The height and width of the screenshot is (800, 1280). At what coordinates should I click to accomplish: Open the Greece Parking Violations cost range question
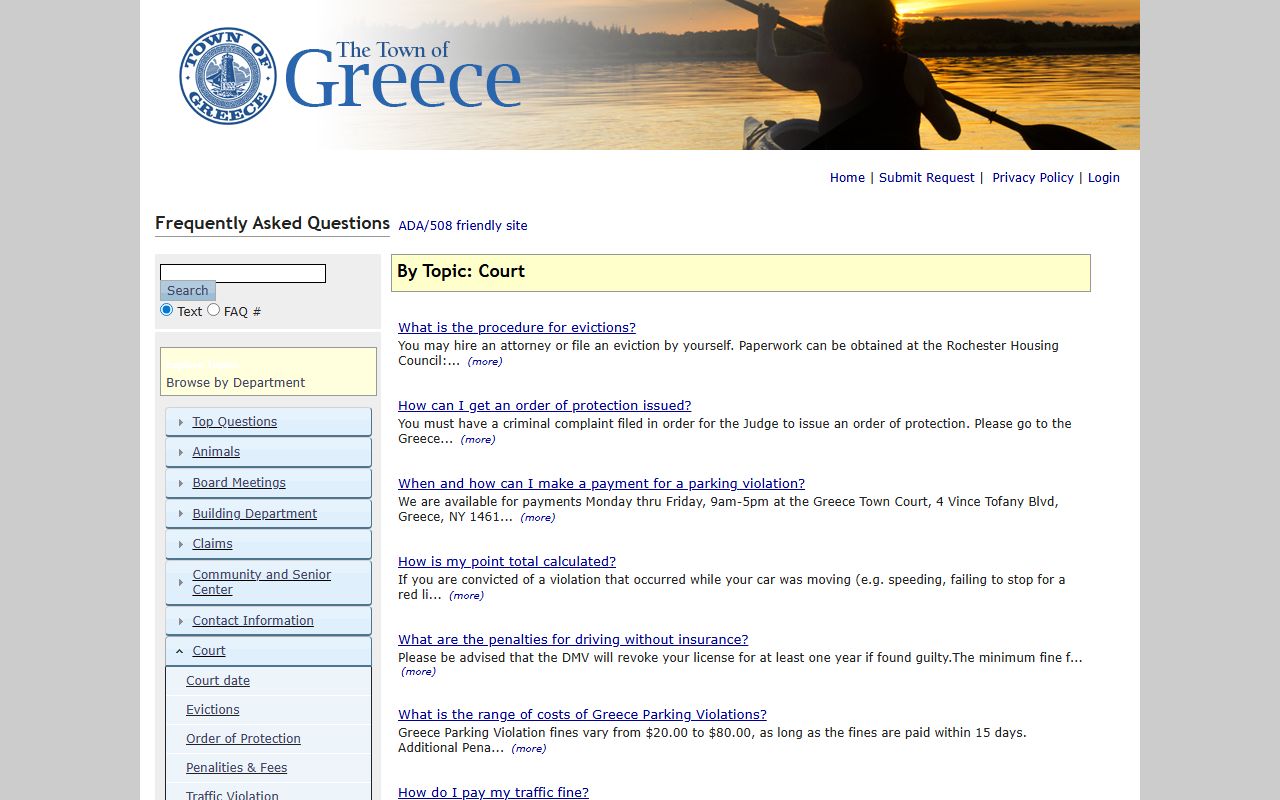pyautogui.click(x=582, y=715)
